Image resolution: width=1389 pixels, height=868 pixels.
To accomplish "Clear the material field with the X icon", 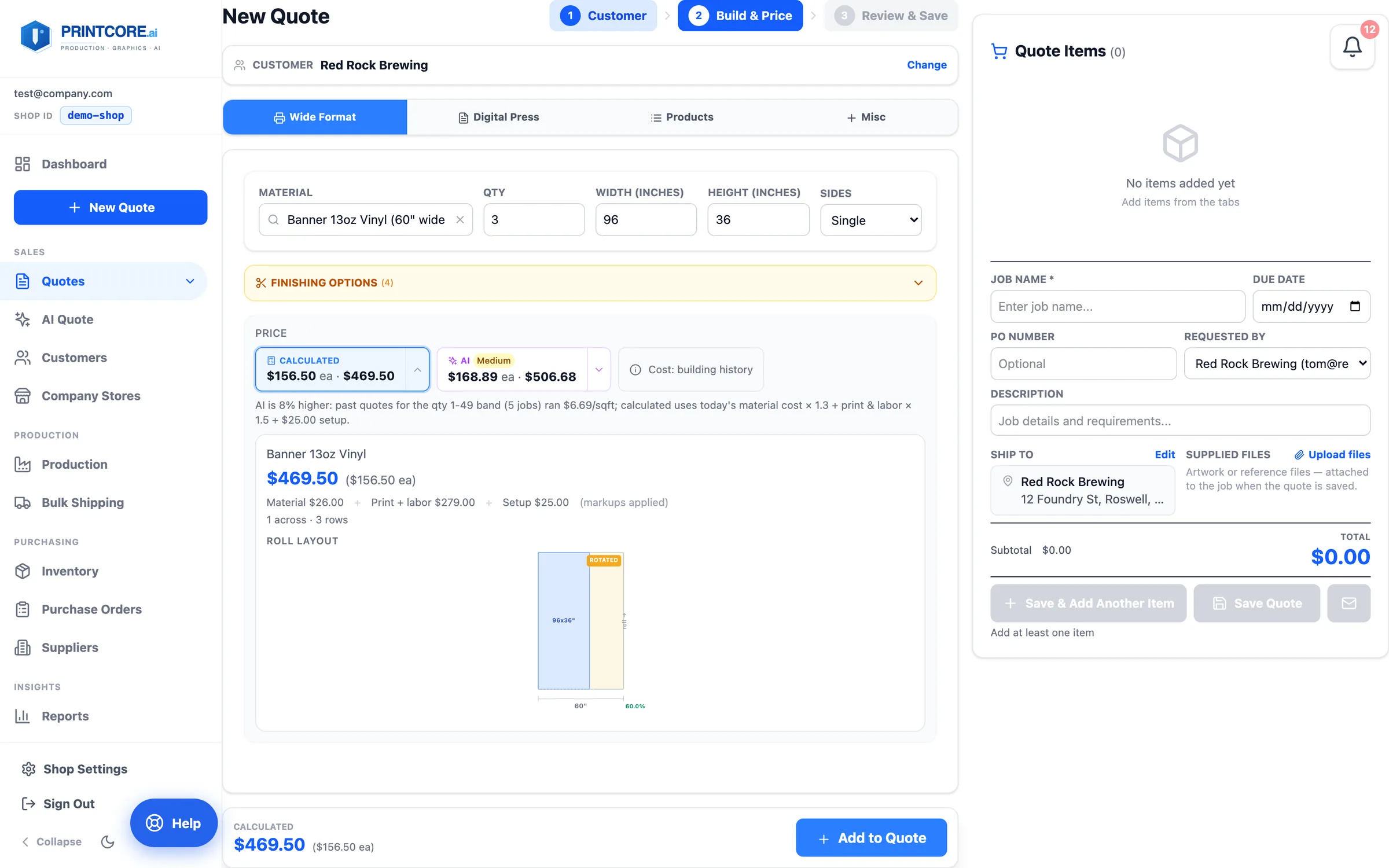I will pos(460,220).
